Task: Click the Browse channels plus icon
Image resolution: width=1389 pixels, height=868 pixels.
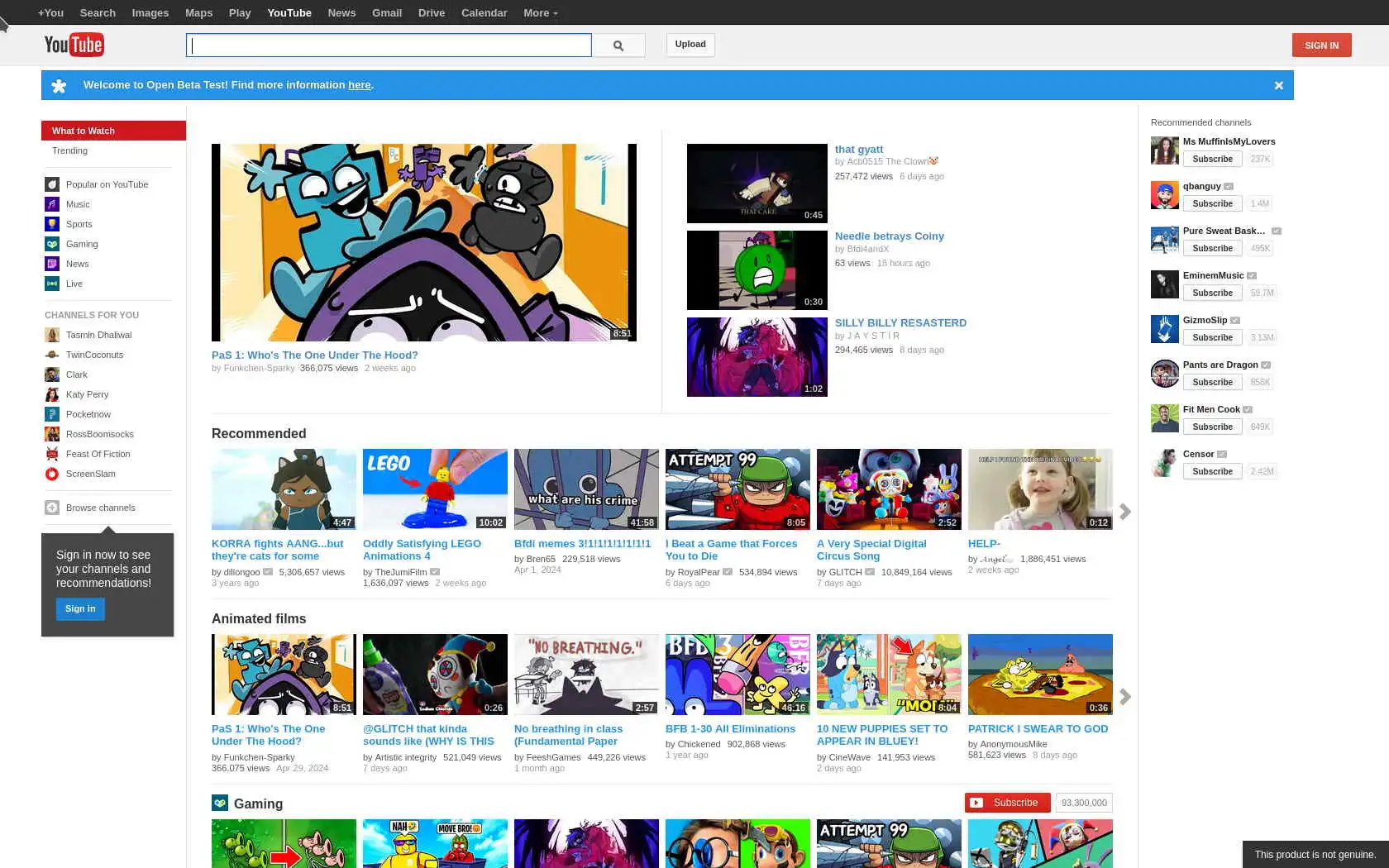Action: (52, 508)
